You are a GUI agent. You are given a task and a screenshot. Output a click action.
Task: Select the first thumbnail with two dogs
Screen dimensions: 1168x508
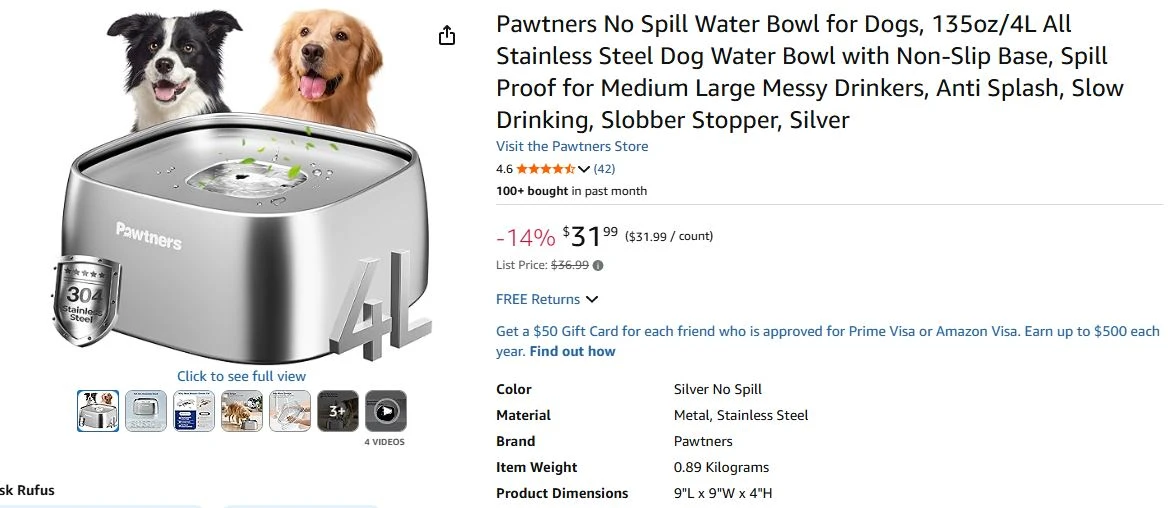[98, 411]
